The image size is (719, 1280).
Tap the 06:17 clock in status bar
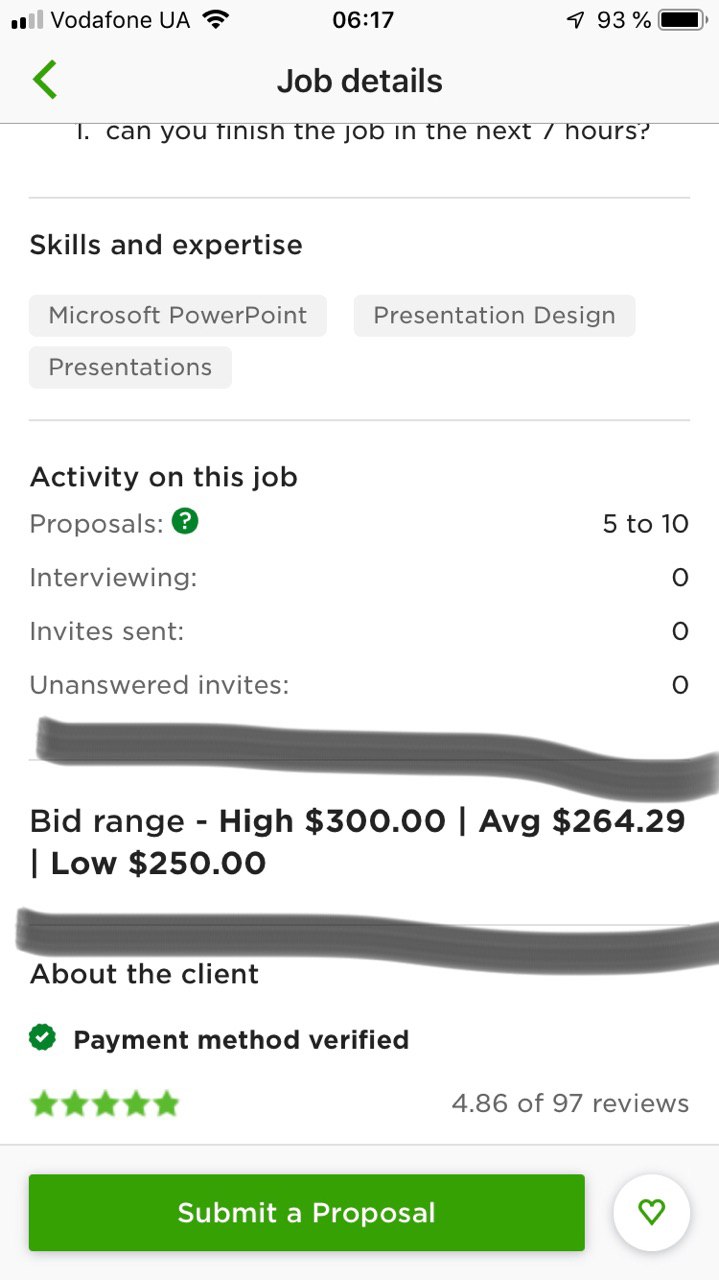pyautogui.click(x=362, y=20)
